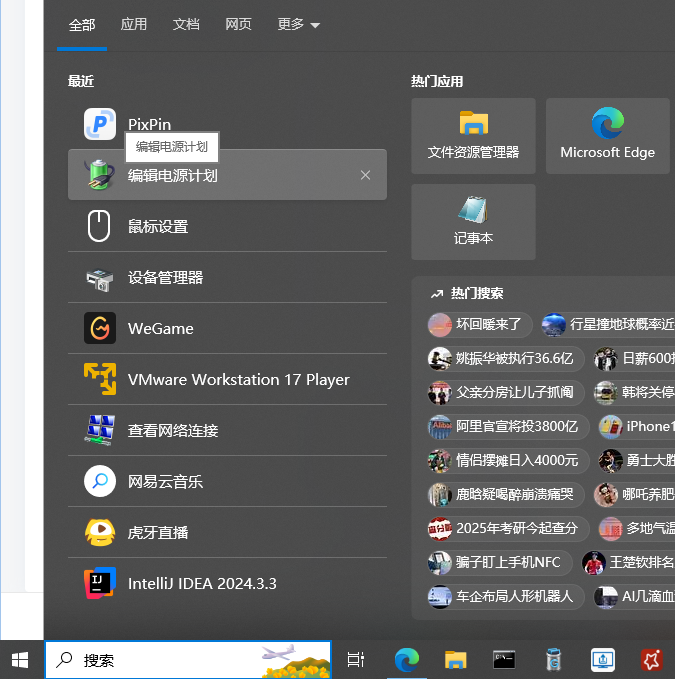The image size is (675, 679).
Task: Open trending topic 行星撞地球概率
Action: [608, 324]
